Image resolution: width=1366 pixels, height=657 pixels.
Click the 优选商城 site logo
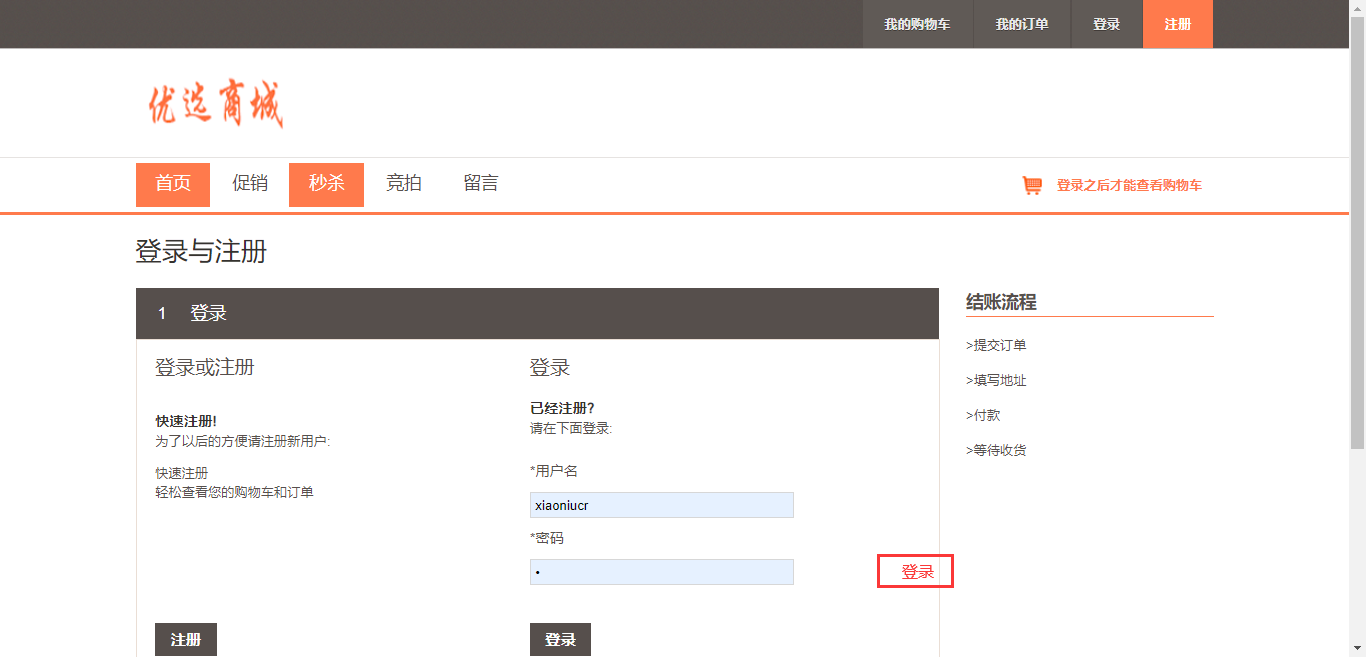coord(216,104)
